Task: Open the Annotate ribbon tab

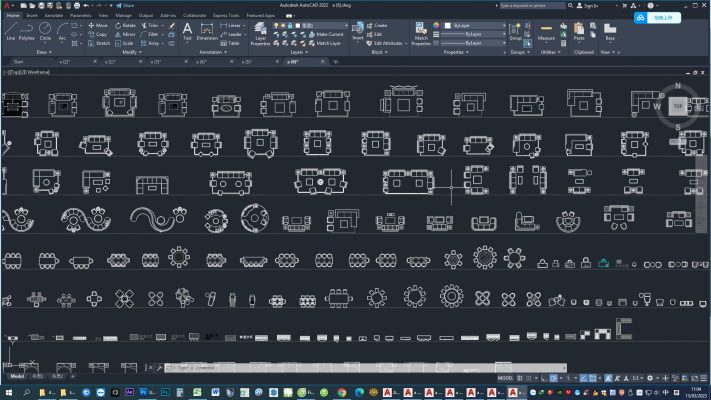Action: tap(53, 16)
